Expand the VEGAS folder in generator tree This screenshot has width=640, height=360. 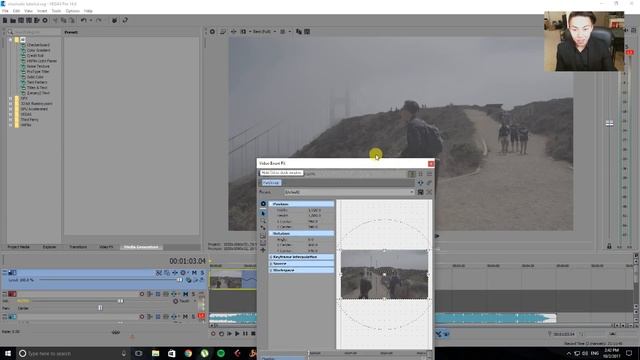[x=11, y=114]
